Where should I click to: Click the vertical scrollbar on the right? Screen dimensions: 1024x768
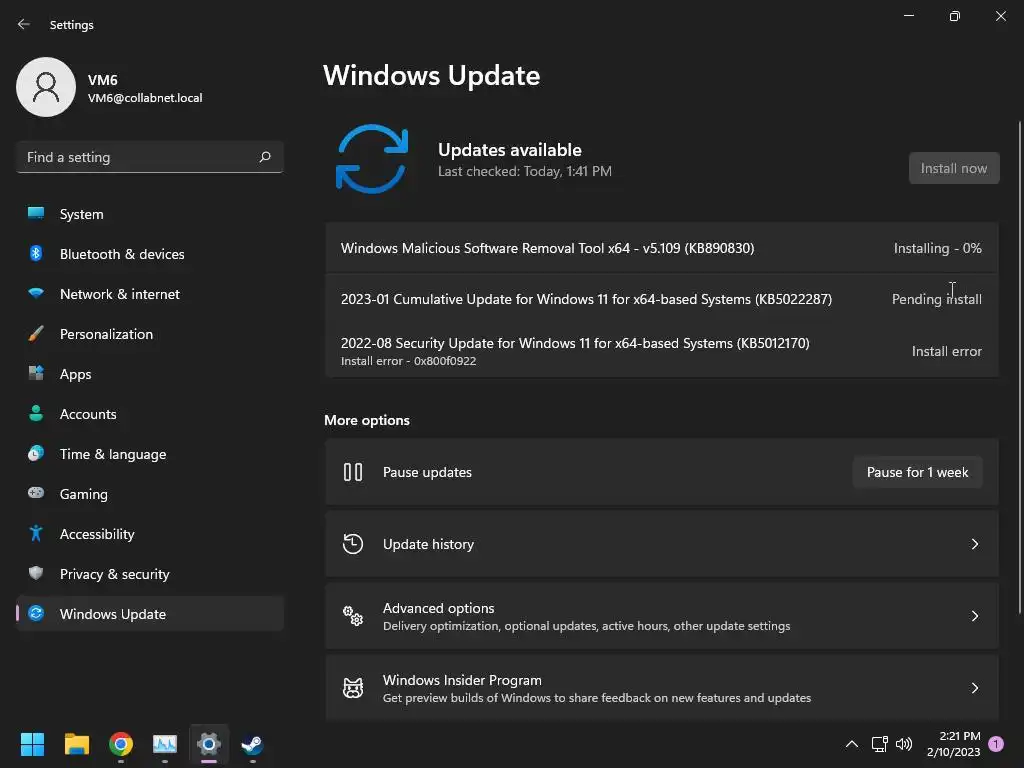(1020, 367)
